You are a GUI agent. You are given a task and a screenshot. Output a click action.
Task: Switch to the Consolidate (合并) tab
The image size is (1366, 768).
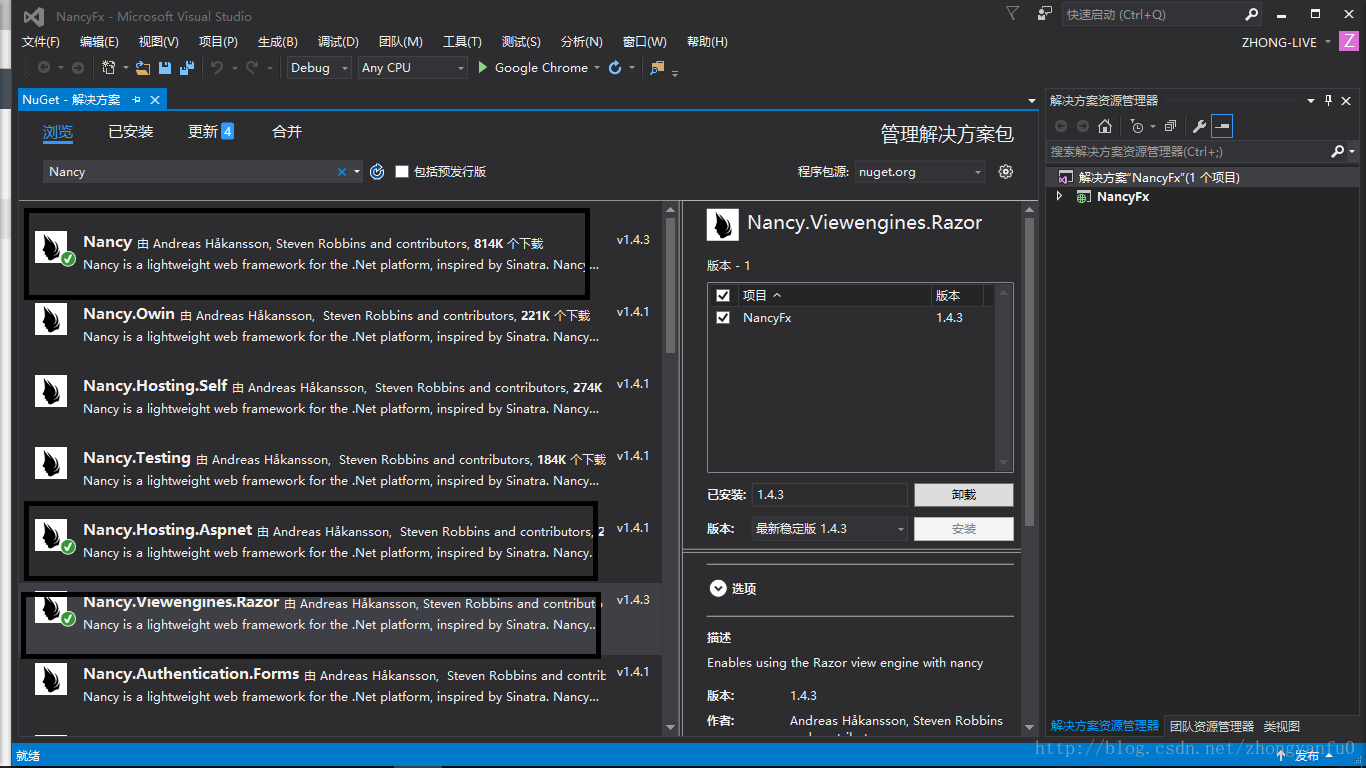[x=287, y=132]
